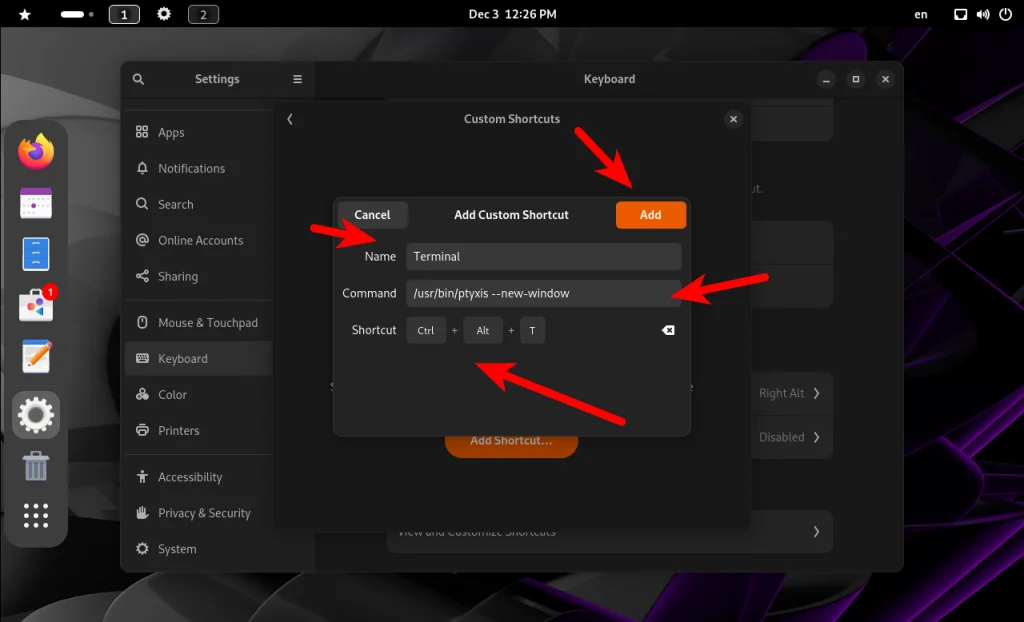Open the clock showing Dec 3 12:26 PM
This screenshot has width=1024, height=622.
(513, 14)
